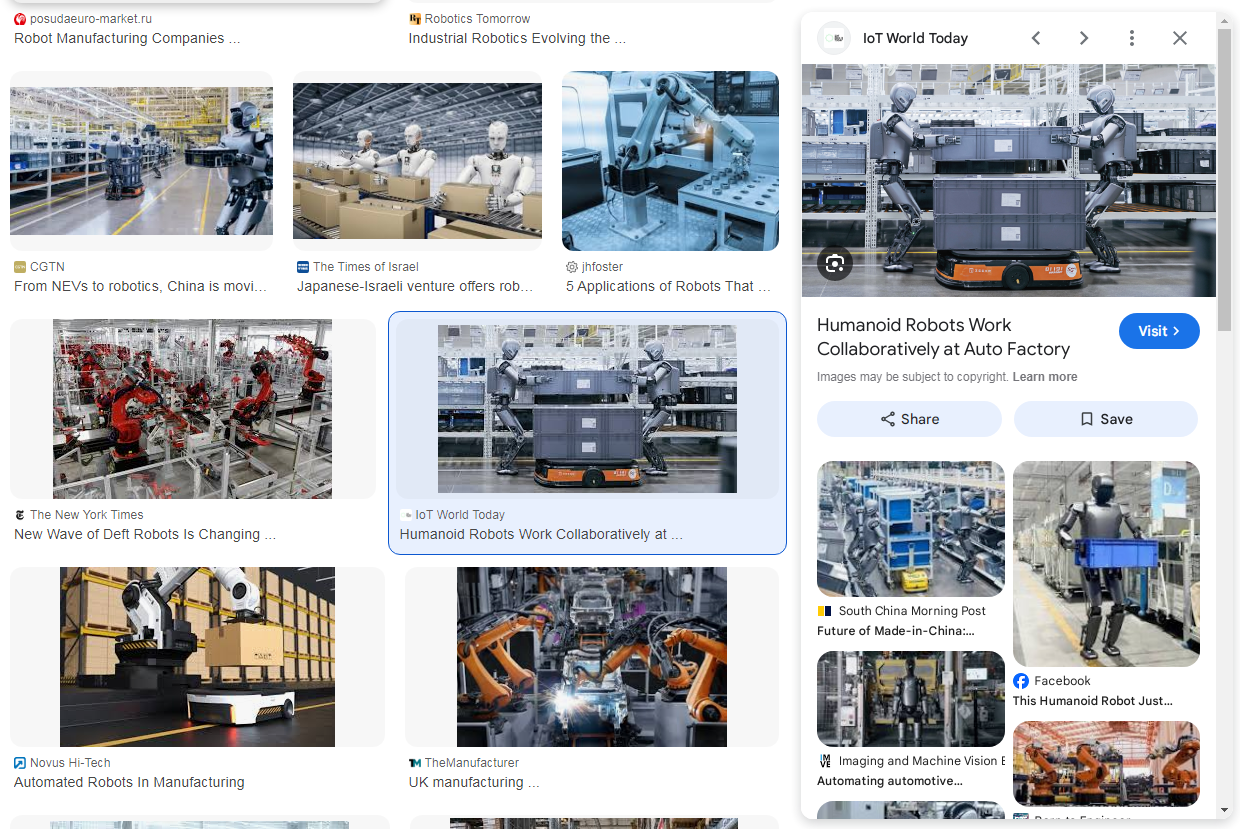Open 'New Wave of Deft Robots Is Changing ...' title
This screenshot has width=1240, height=829.
click(145, 534)
